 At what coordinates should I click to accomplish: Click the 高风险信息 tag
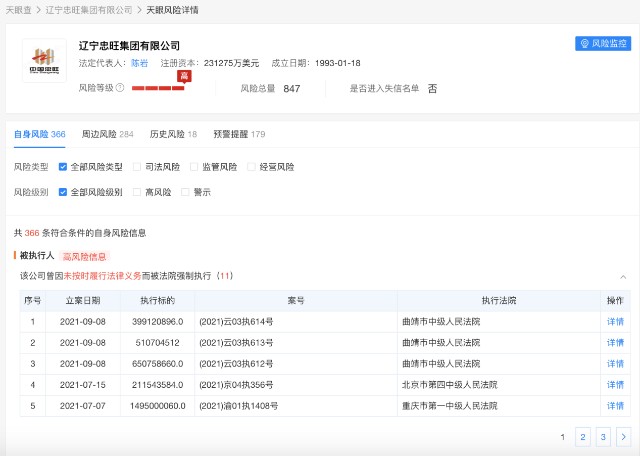coord(84,256)
